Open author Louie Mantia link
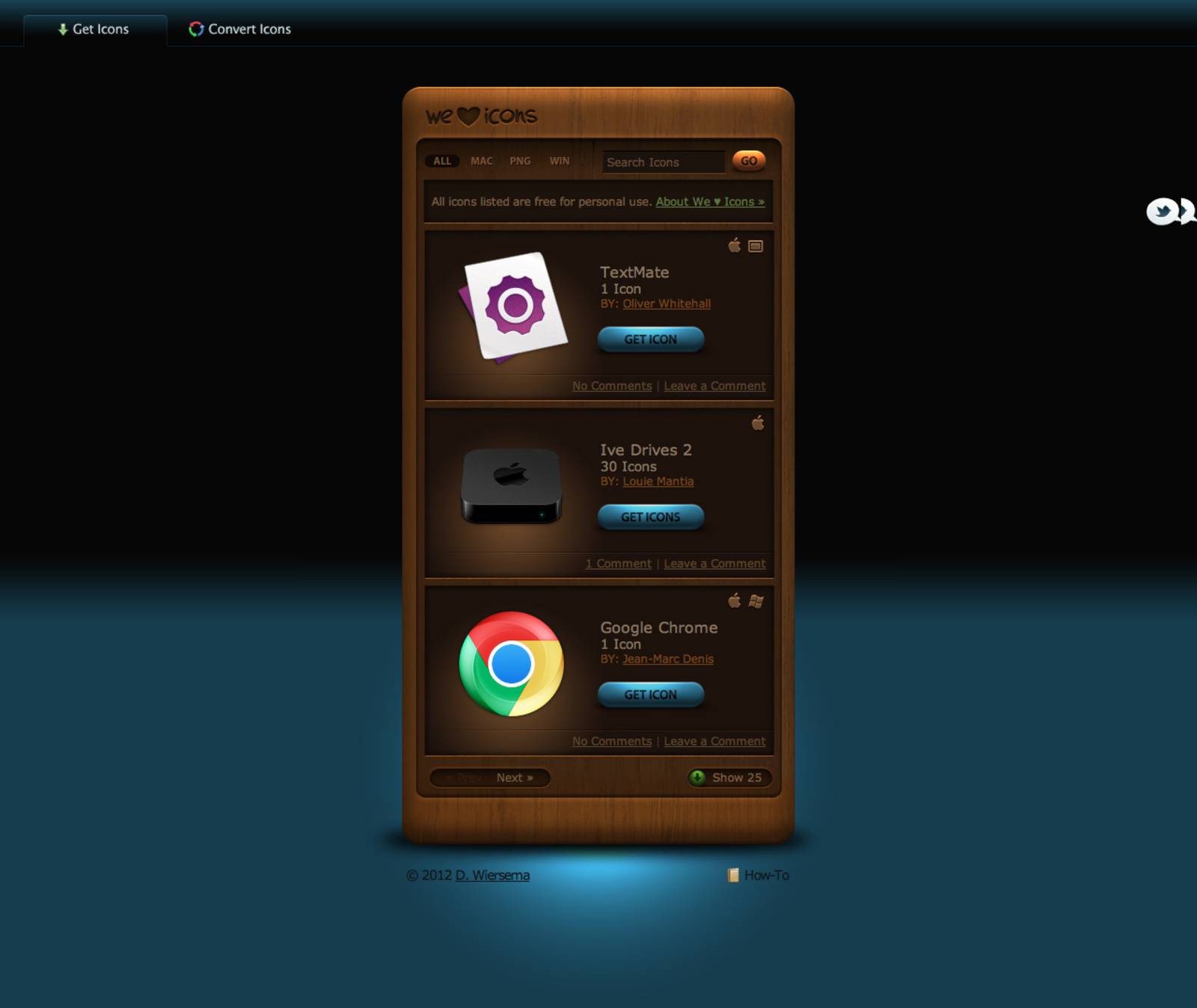1197x1008 pixels. pyautogui.click(x=658, y=482)
